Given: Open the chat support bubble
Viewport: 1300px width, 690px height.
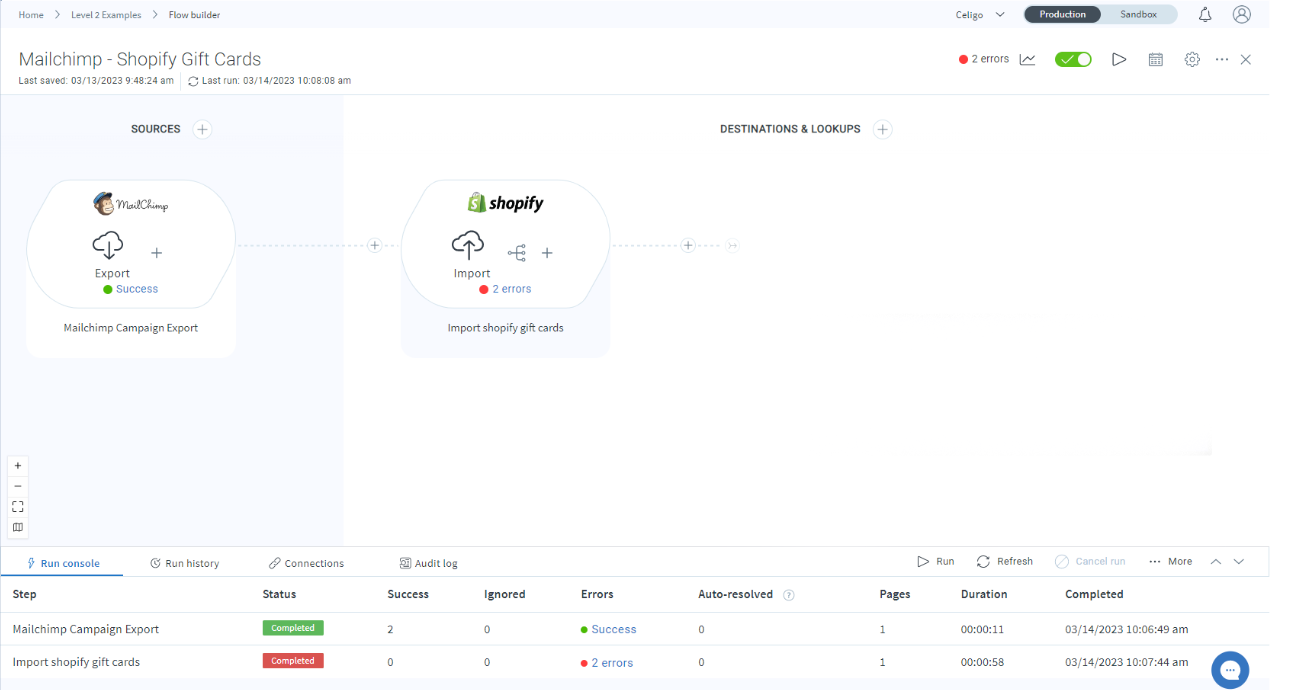Looking at the screenshot, I should (x=1229, y=669).
